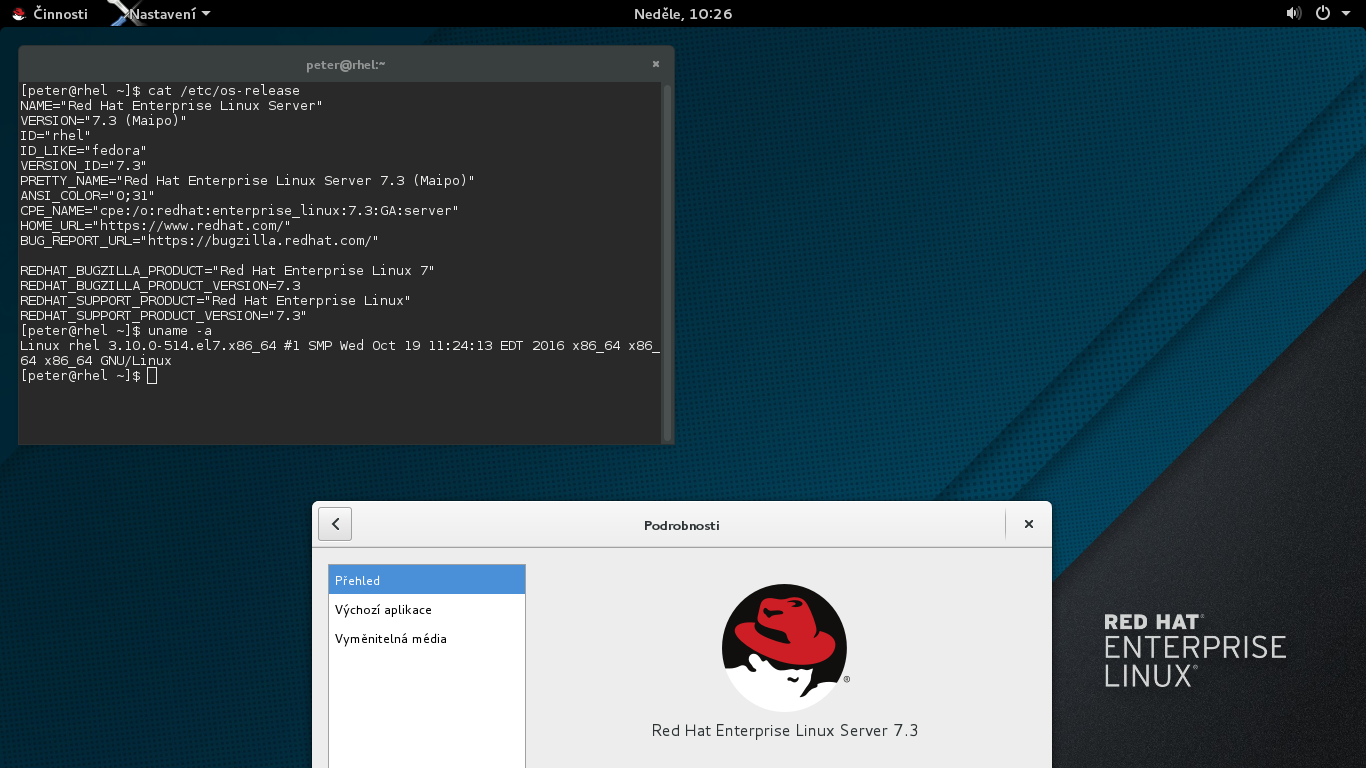The width and height of the screenshot is (1366, 768).
Task: Click the text Red Hat Enterprise Linux Server 7.3
Action: coord(785,730)
